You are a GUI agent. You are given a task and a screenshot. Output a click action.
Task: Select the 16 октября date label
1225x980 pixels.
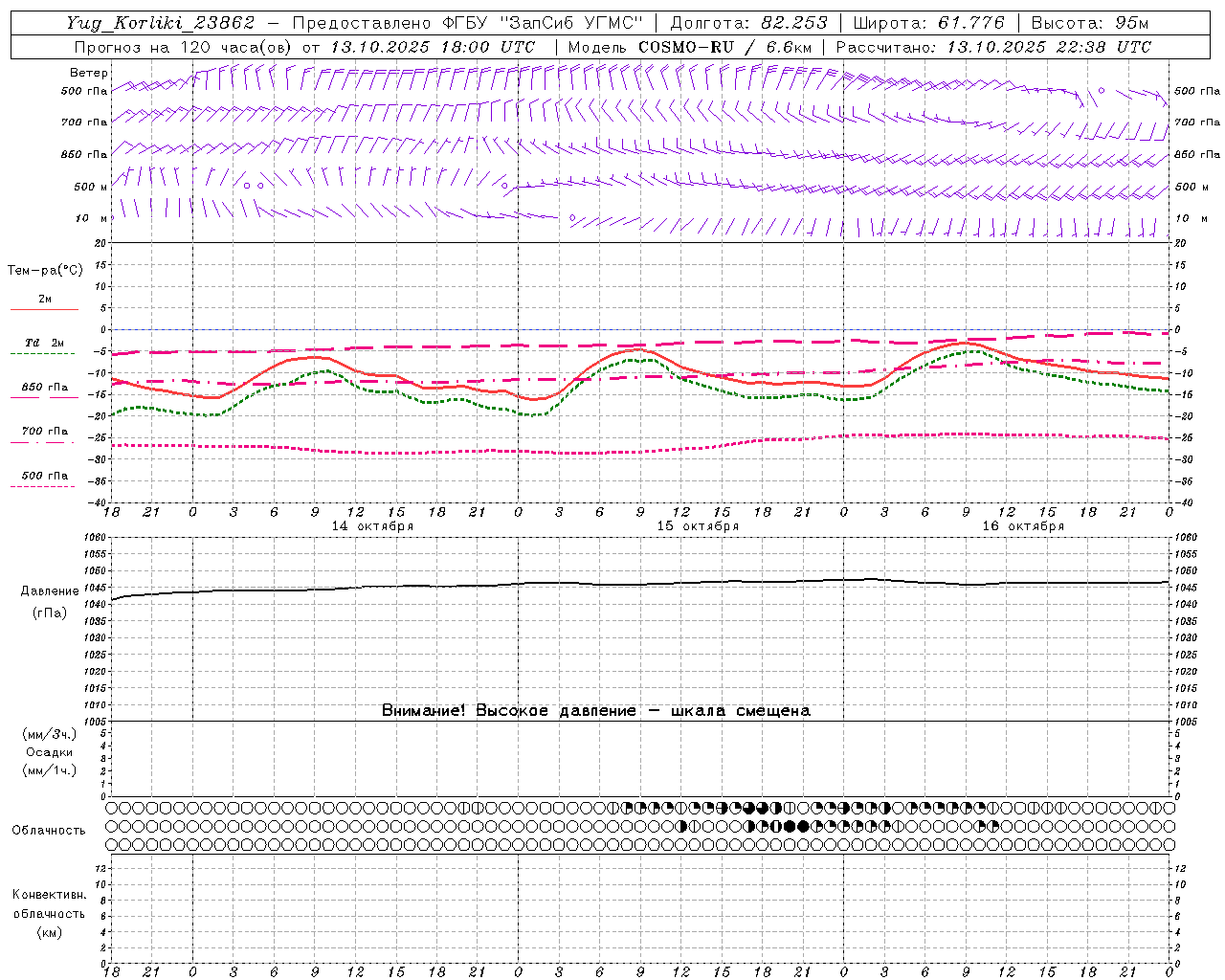click(x=1023, y=526)
